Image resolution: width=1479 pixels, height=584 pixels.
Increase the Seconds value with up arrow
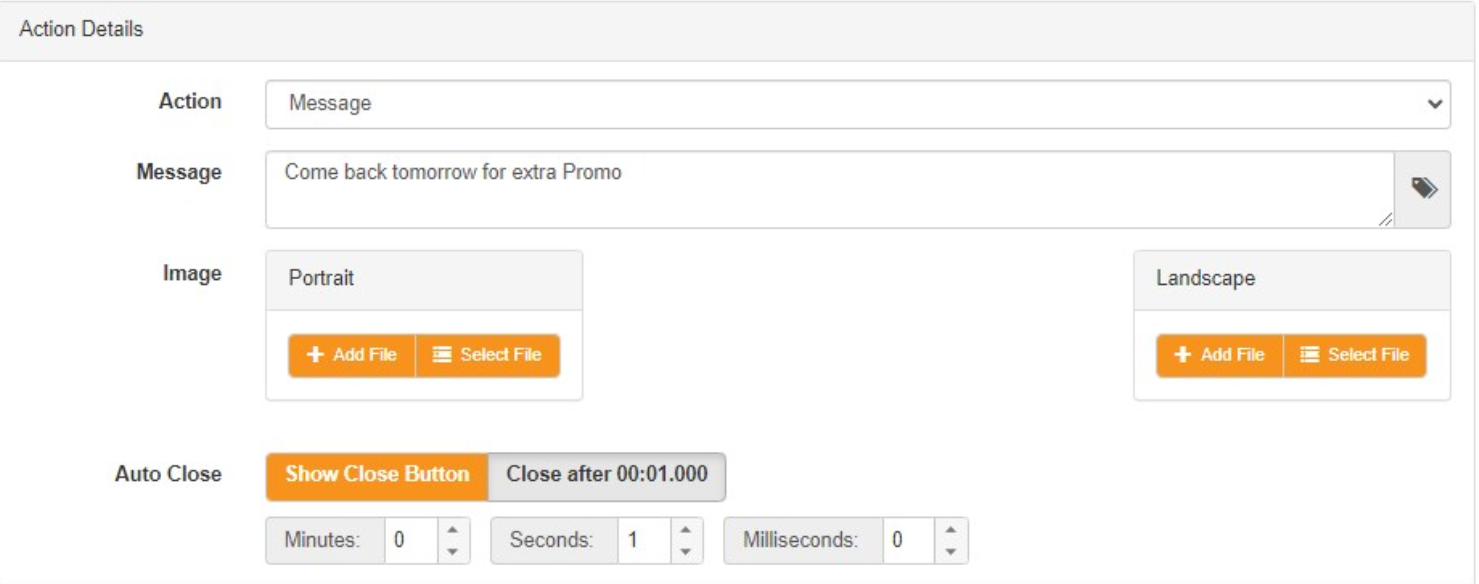point(687,532)
